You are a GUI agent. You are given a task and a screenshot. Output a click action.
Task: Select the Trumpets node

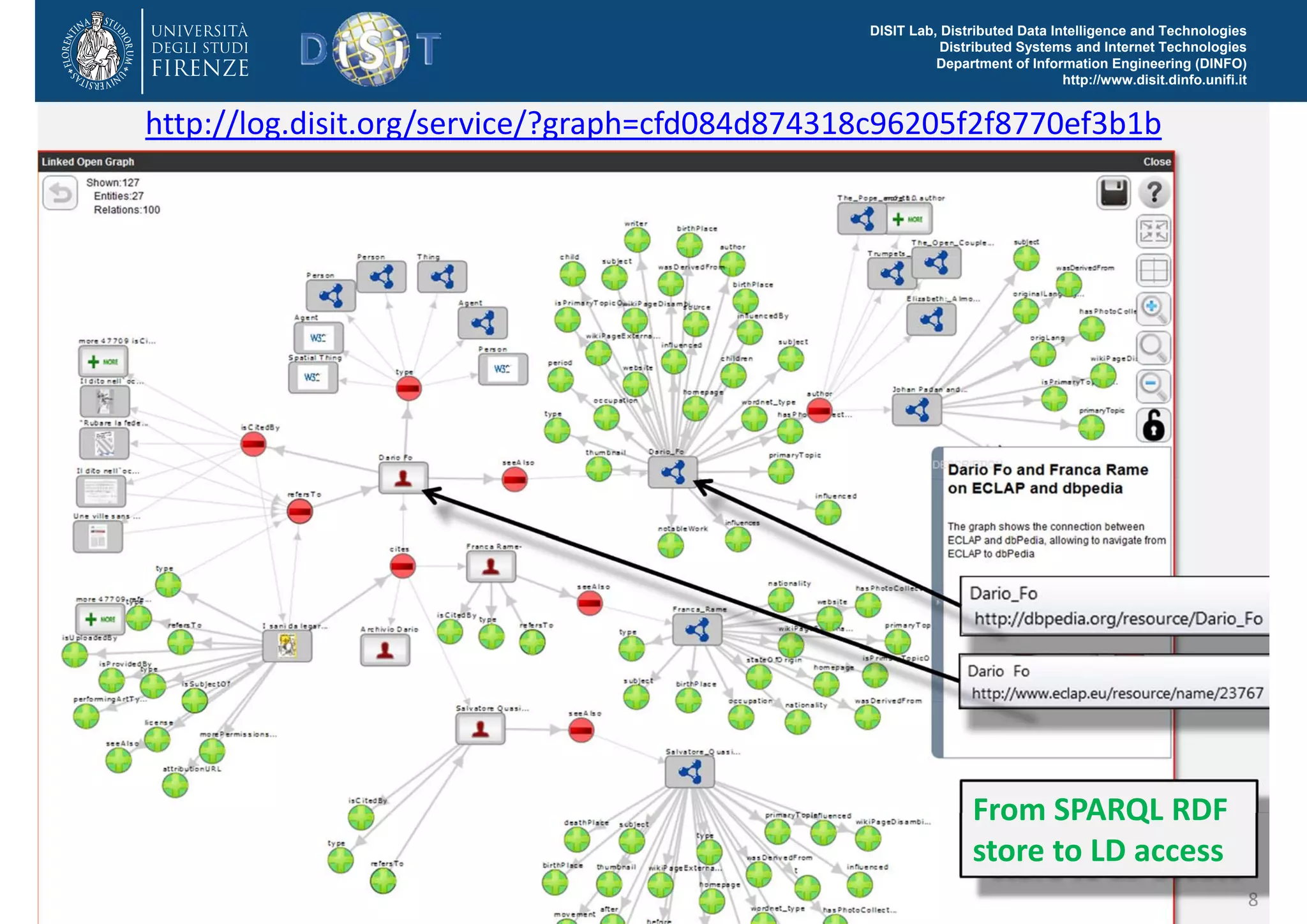coord(892,274)
